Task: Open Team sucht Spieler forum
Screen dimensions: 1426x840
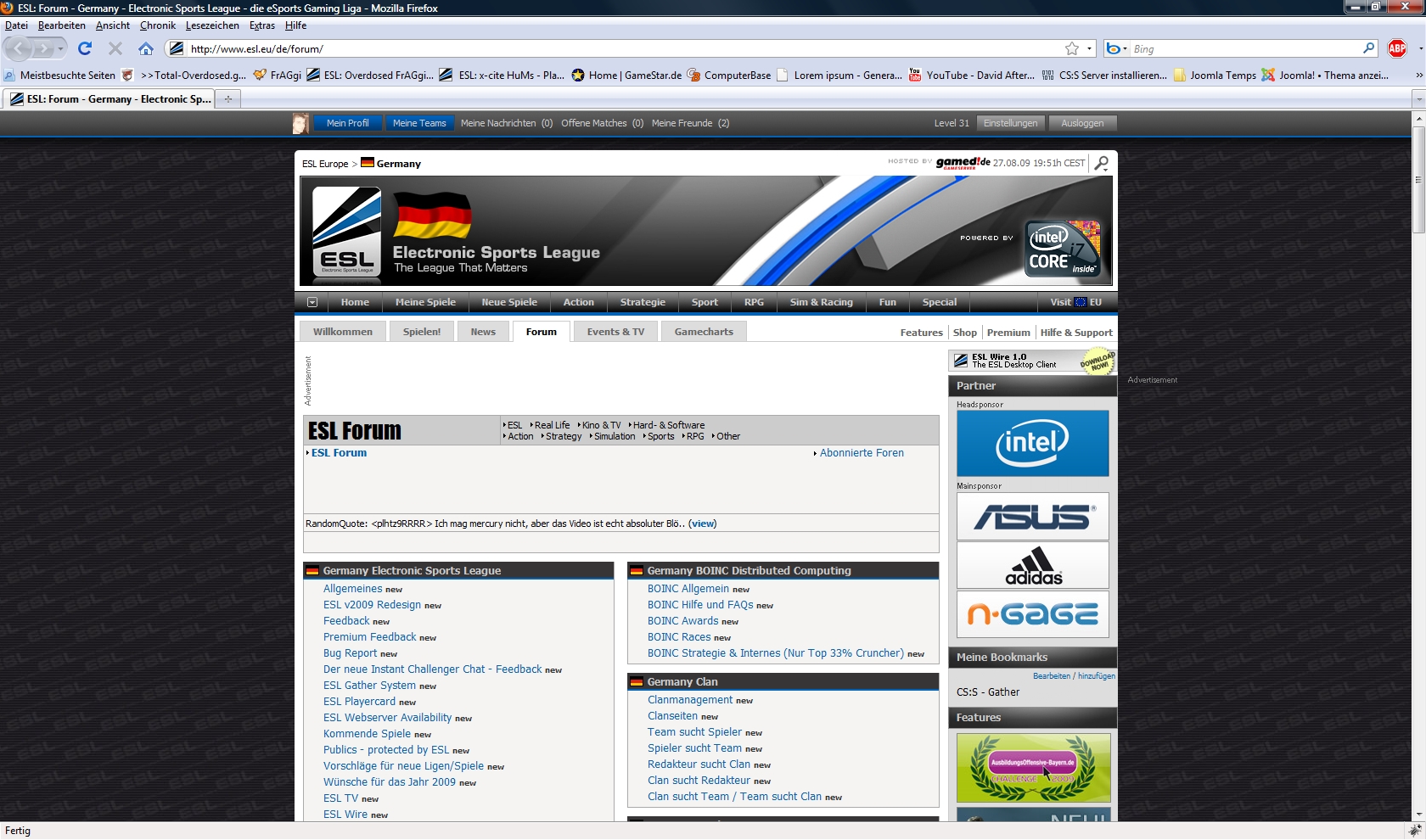Action: click(694, 732)
